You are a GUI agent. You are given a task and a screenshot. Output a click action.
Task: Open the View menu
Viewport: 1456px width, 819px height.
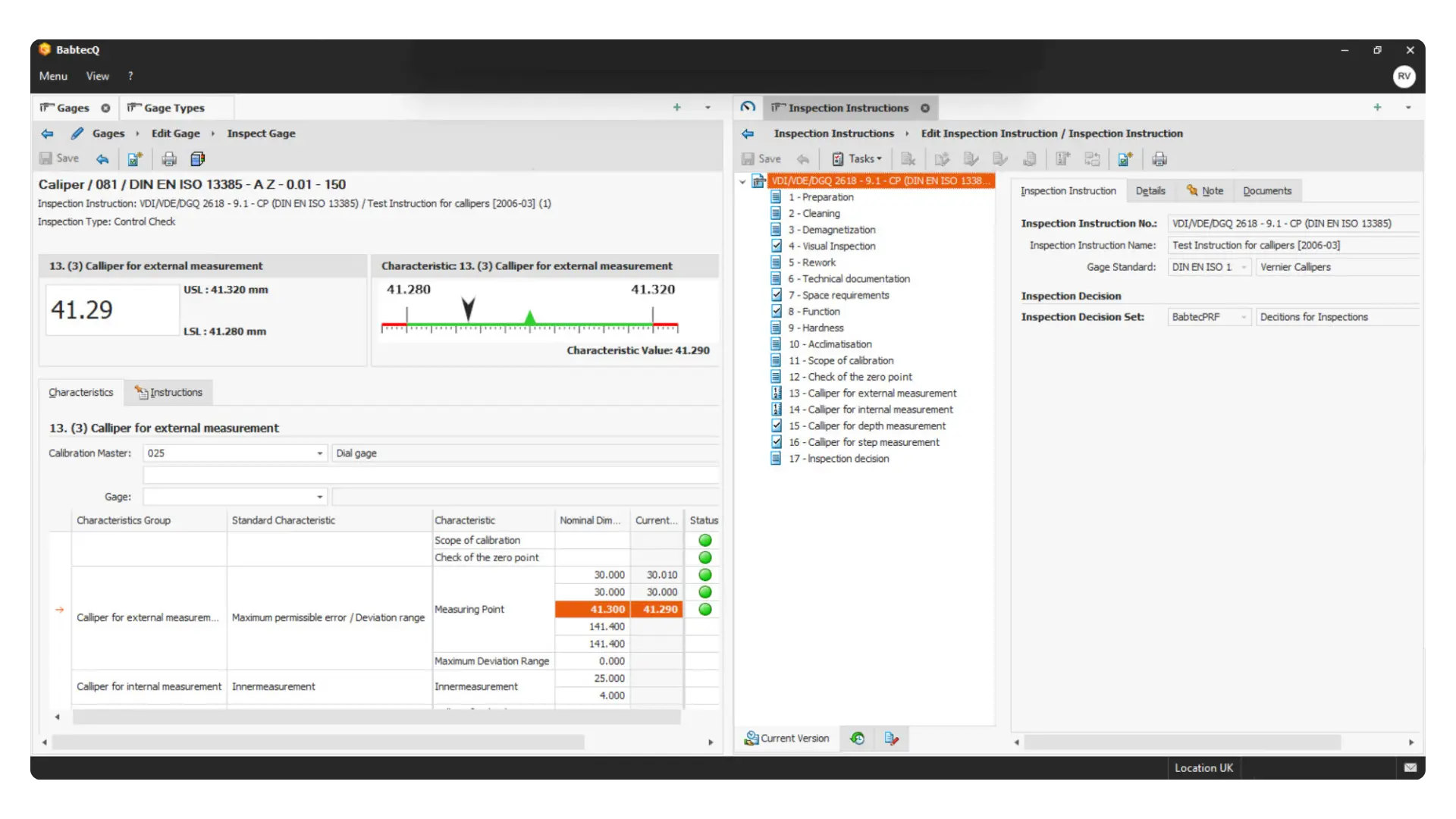tap(97, 76)
